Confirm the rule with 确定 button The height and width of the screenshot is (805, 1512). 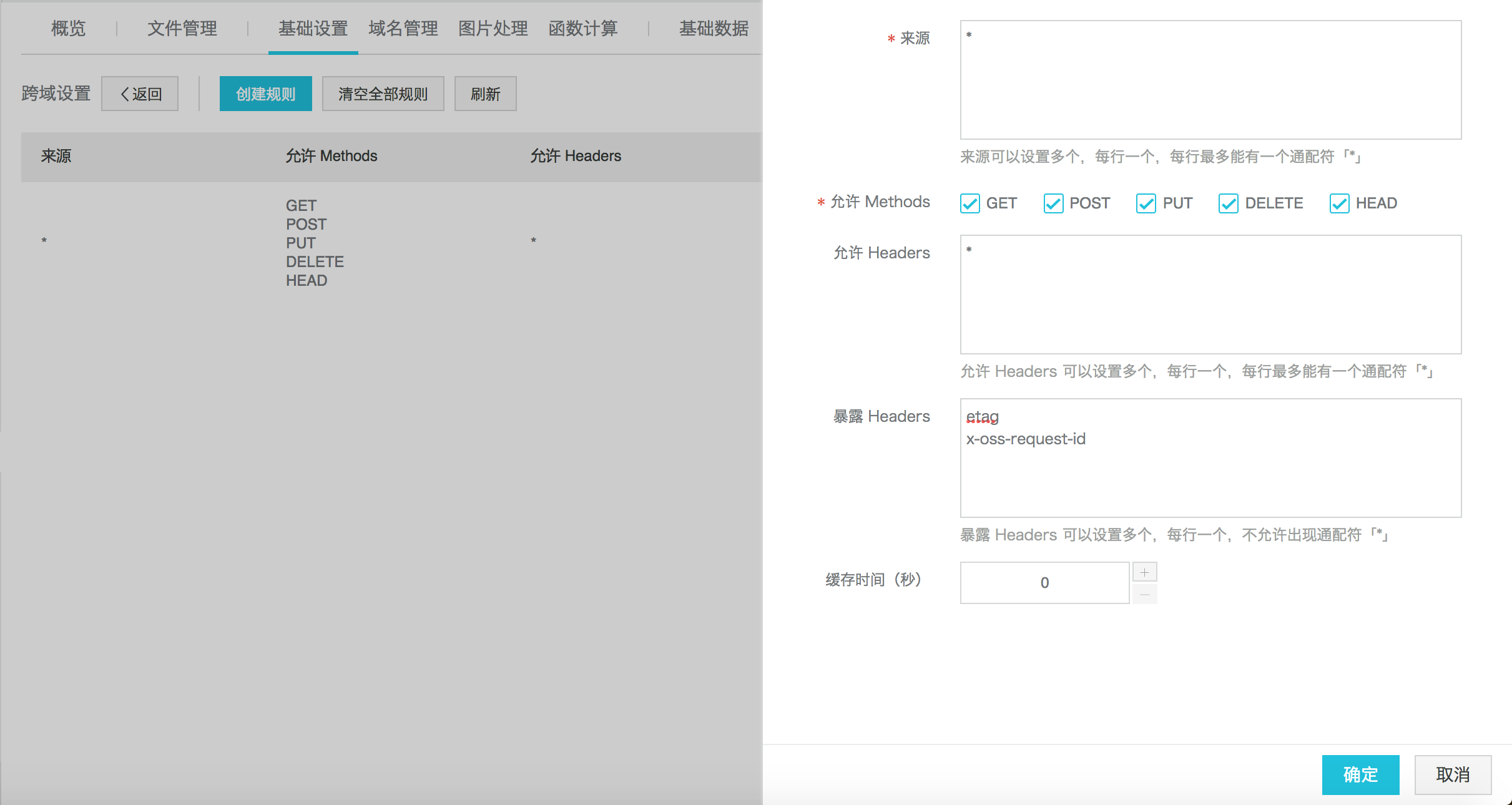click(x=1360, y=774)
